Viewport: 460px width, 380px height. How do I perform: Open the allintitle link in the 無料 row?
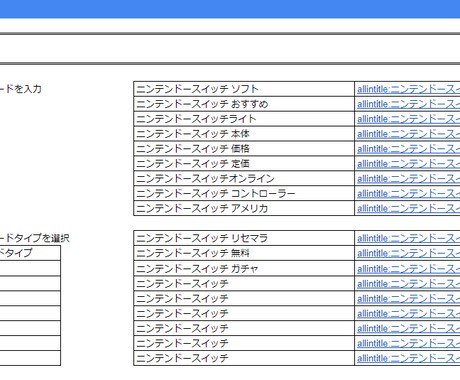point(408,254)
